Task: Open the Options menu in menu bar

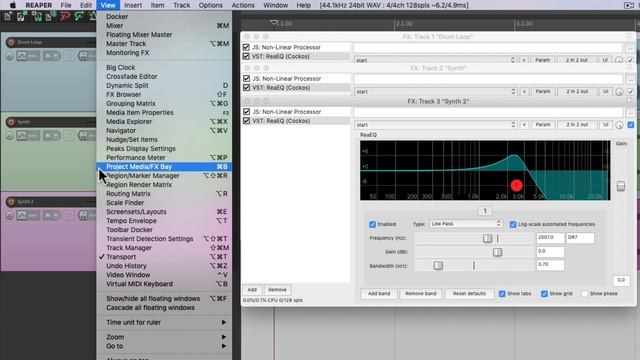Action: 211,5
